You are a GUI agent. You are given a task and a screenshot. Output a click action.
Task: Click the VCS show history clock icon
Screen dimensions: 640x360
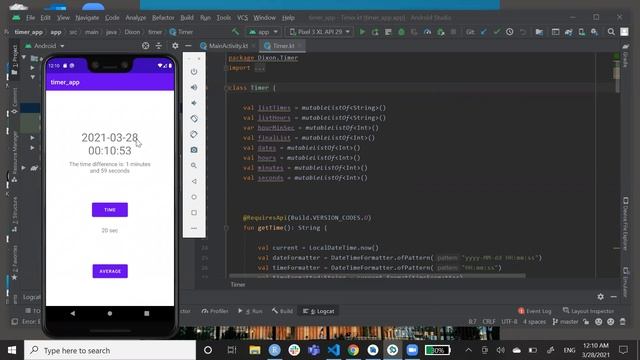[509, 32]
